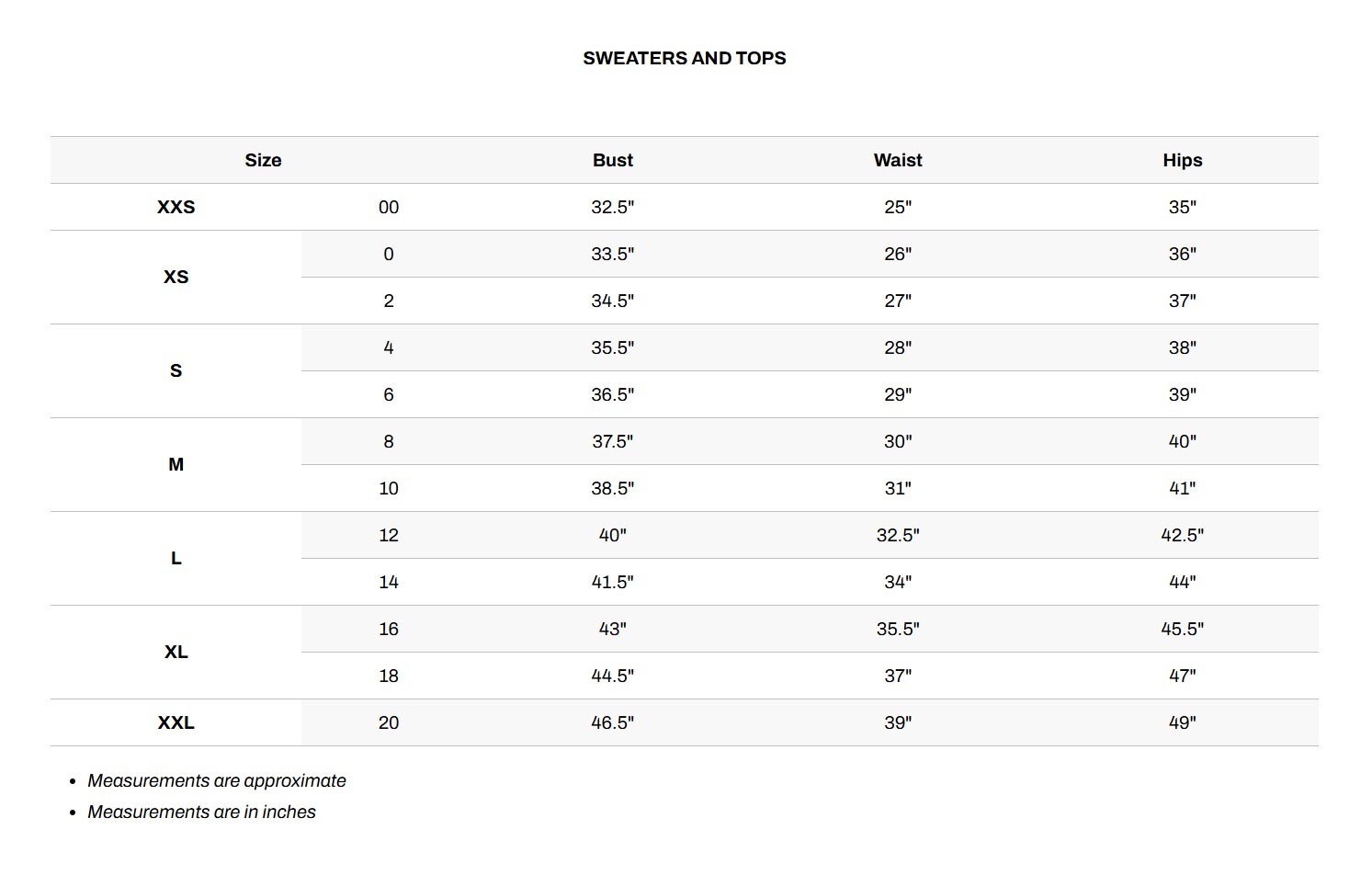Image resolution: width=1372 pixels, height=875 pixels.
Task: Click the 37.5" bust value
Action: coord(613,441)
